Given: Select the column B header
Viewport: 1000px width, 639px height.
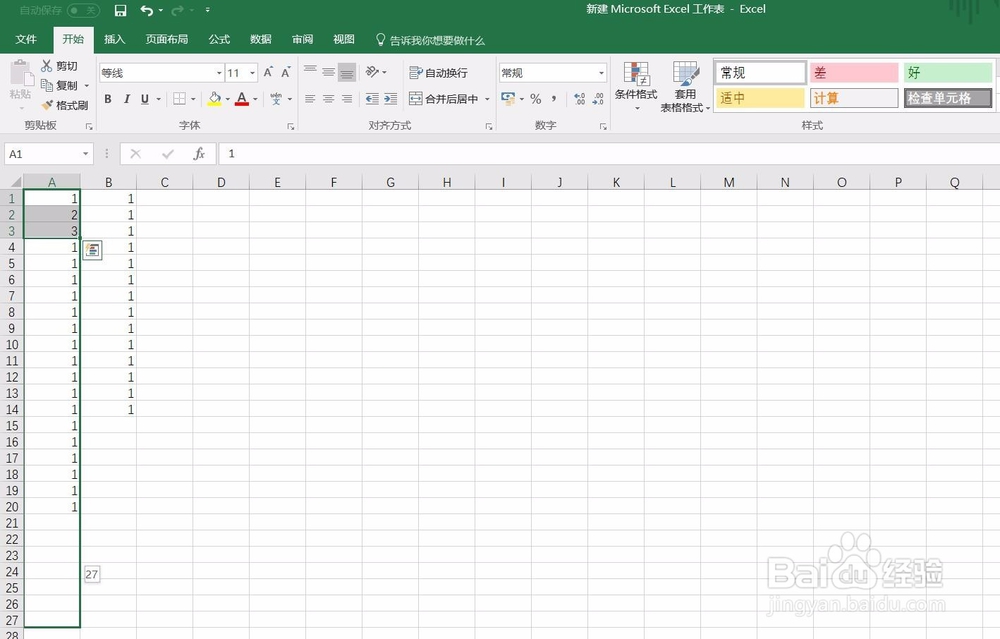Looking at the screenshot, I should 108,182.
